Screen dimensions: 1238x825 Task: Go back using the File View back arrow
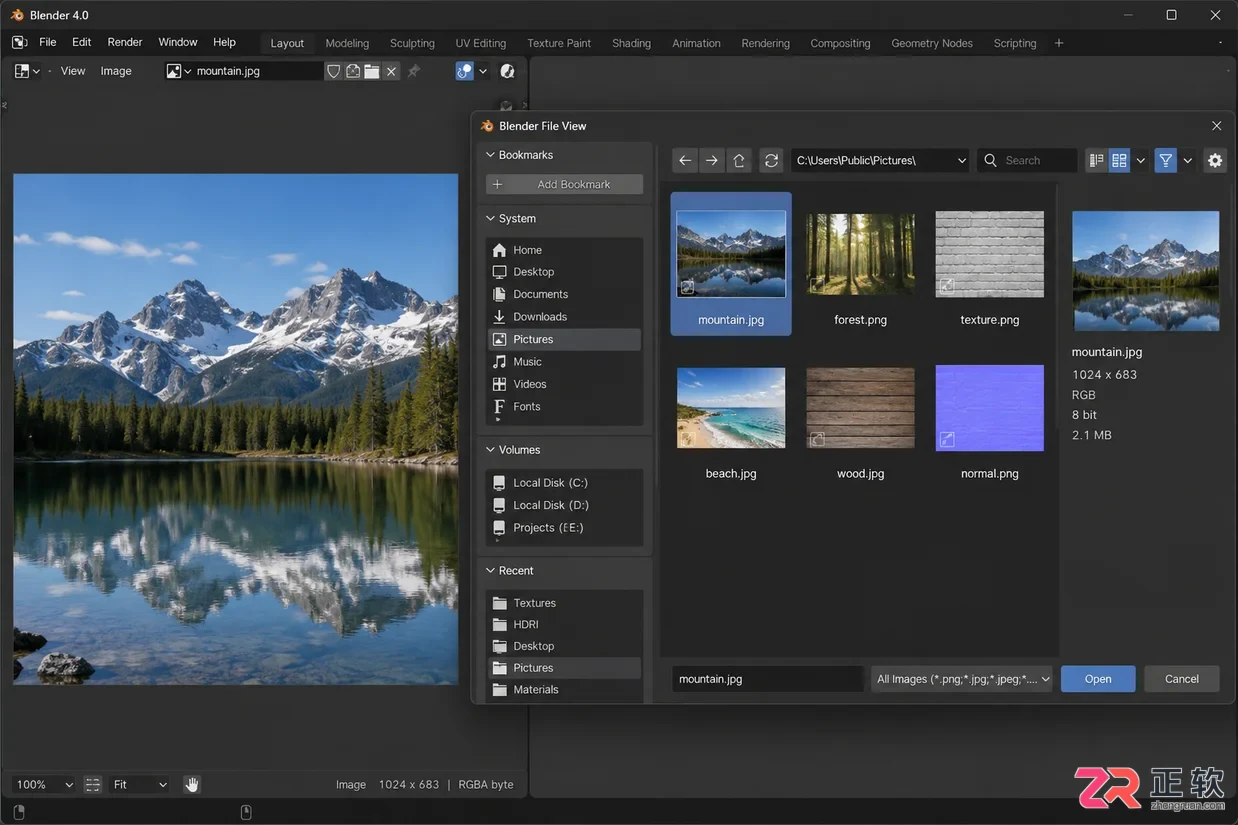coord(685,160)
